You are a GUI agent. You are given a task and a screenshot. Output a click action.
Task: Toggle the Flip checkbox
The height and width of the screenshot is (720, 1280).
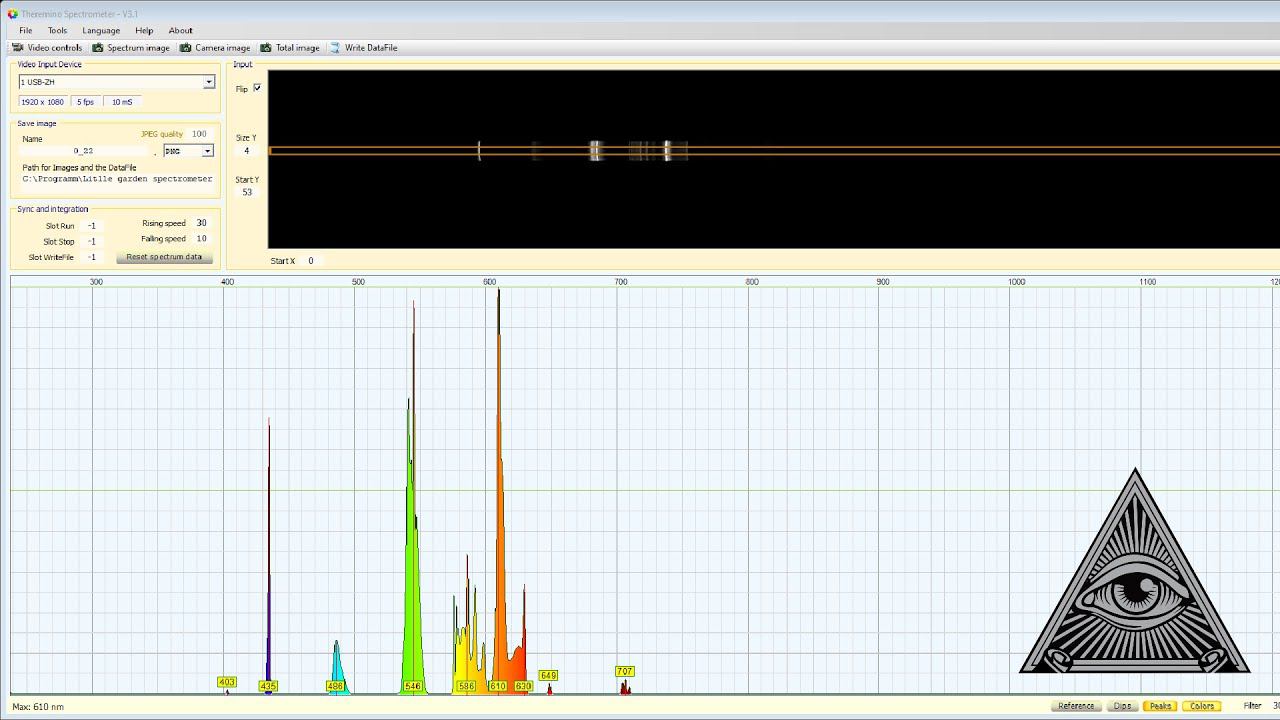pos(257,88)
